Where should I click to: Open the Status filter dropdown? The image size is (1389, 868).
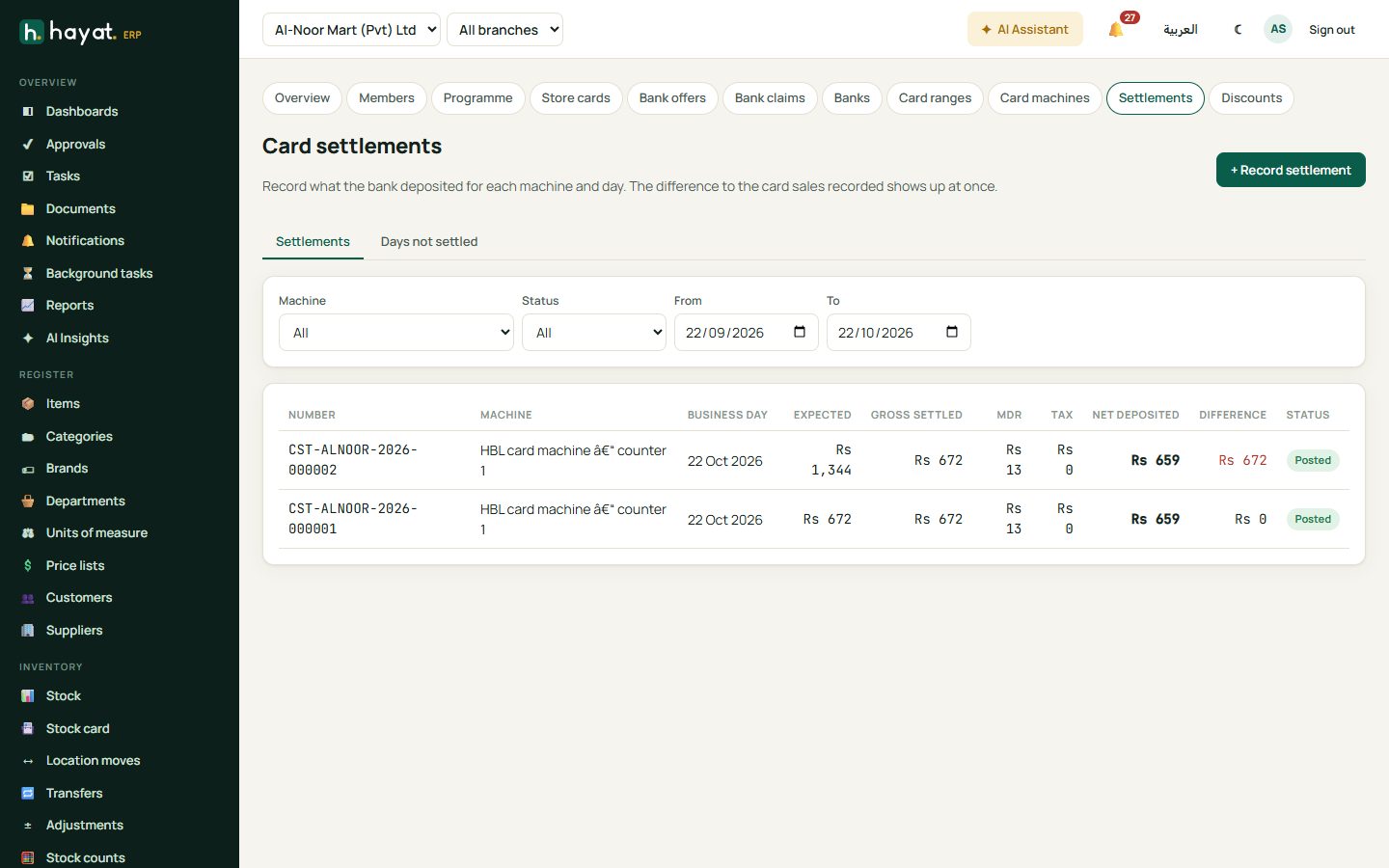pyautogui.click(x=594, y=333)
